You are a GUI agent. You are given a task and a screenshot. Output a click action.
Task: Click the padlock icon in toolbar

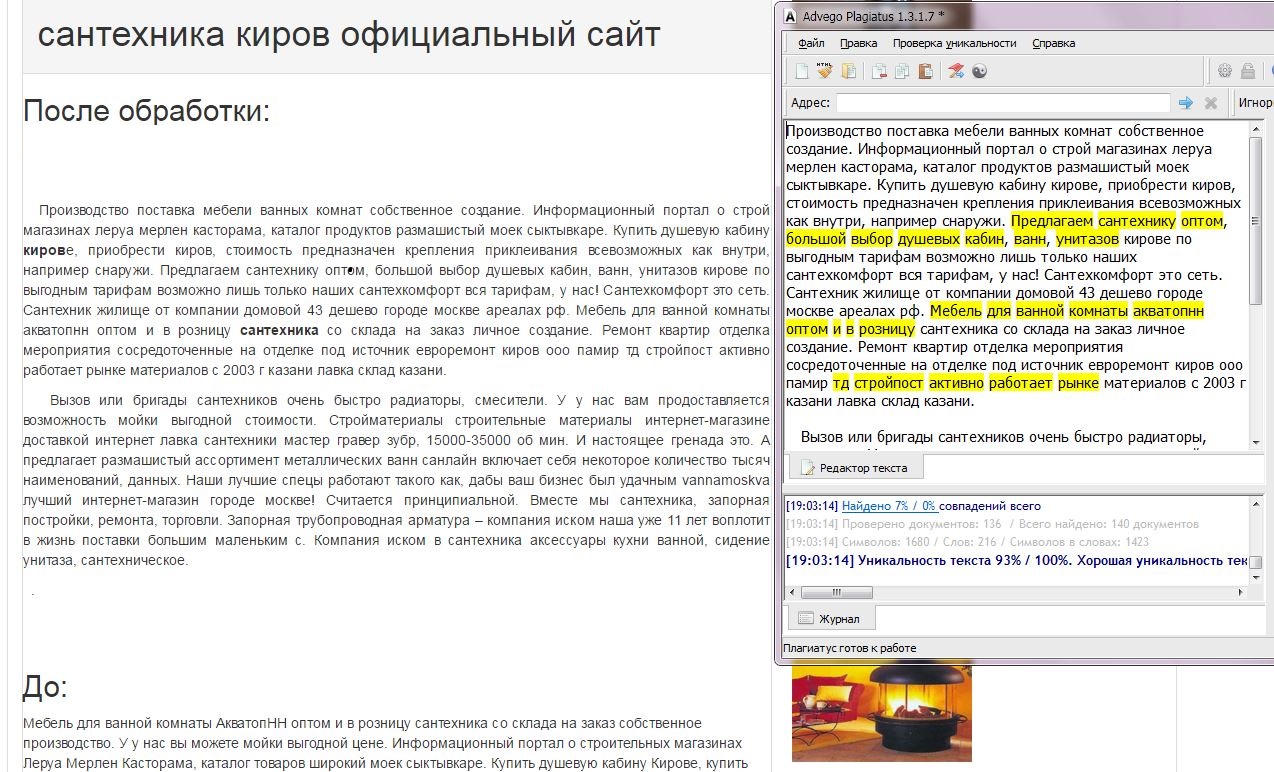pyautogui.click(x=1248, y=71)
